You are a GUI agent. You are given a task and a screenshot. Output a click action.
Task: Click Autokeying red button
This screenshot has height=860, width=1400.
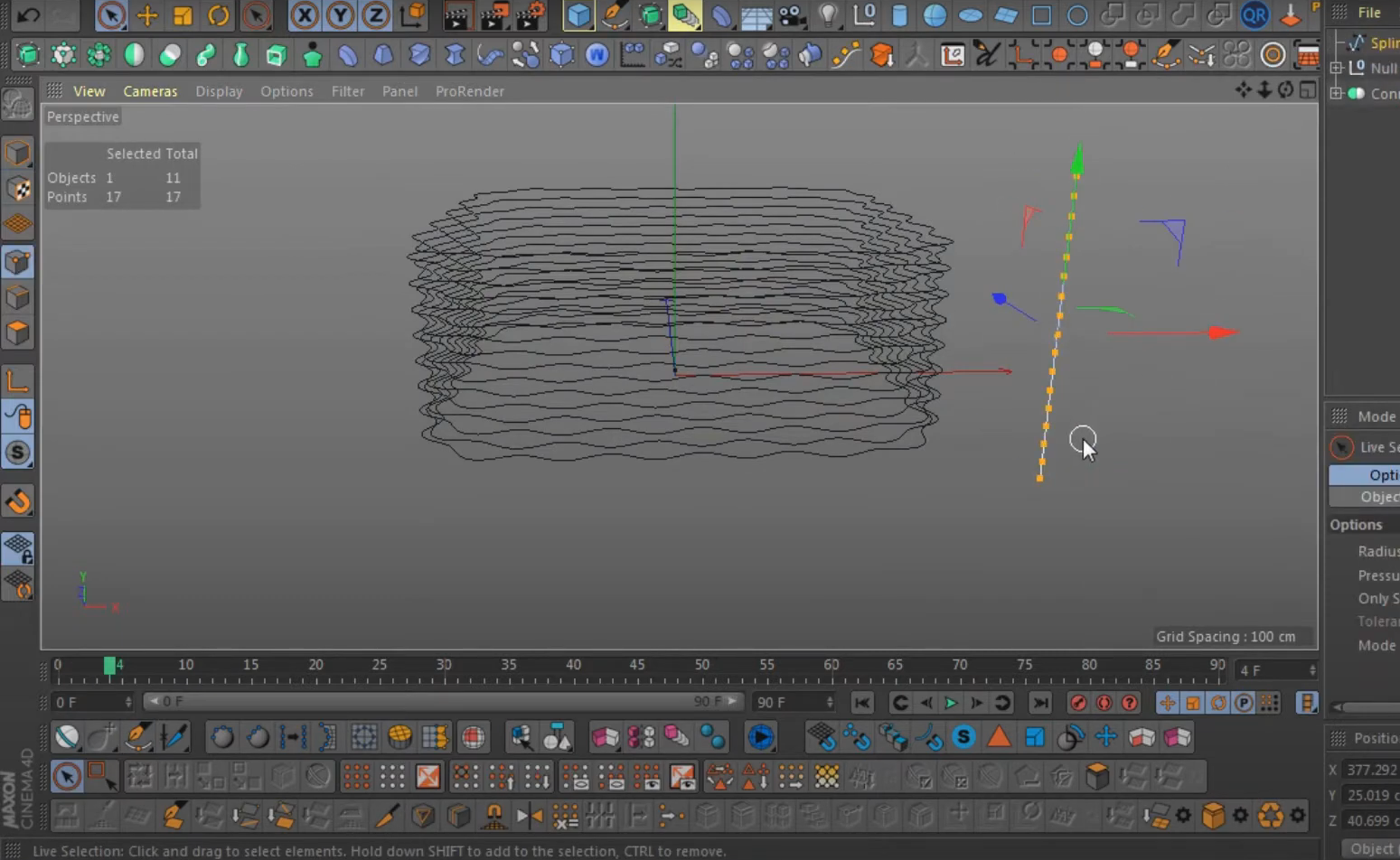tap(1104, 703)
